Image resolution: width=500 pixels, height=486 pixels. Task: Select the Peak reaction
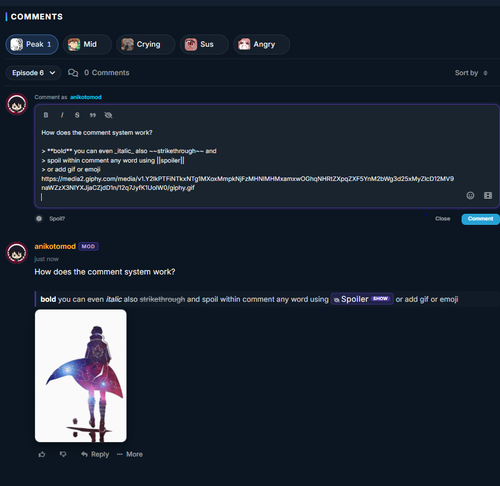point(32,44)
